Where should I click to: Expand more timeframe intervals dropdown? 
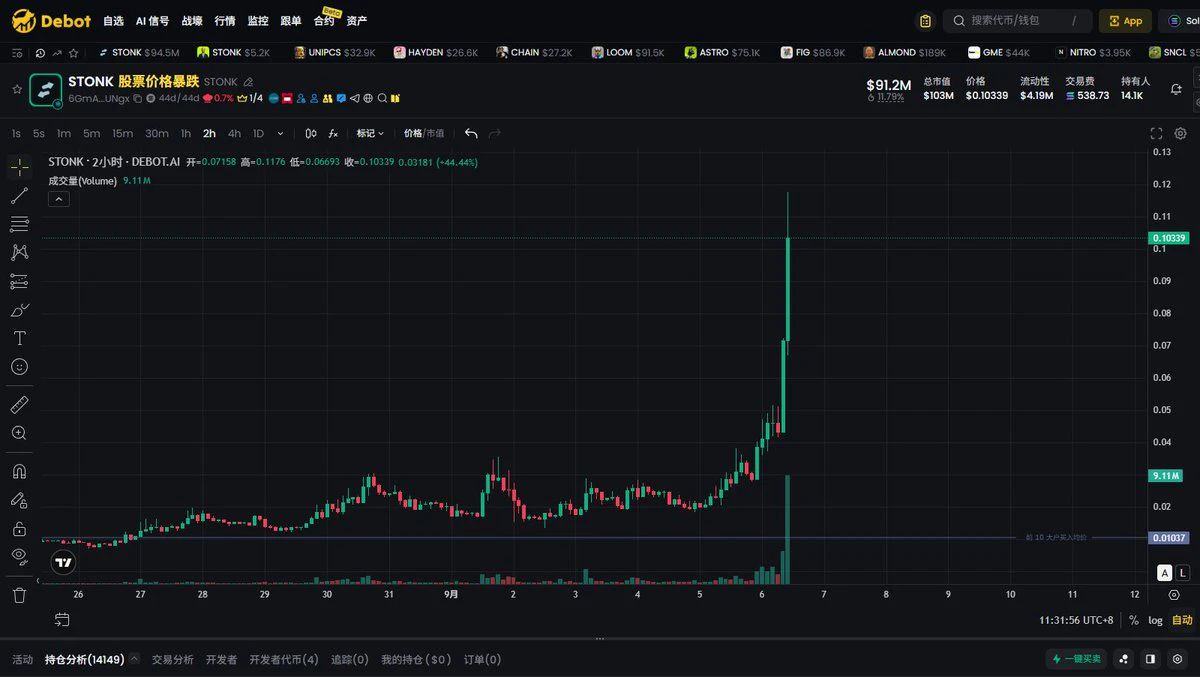click(x=280, y=133)
